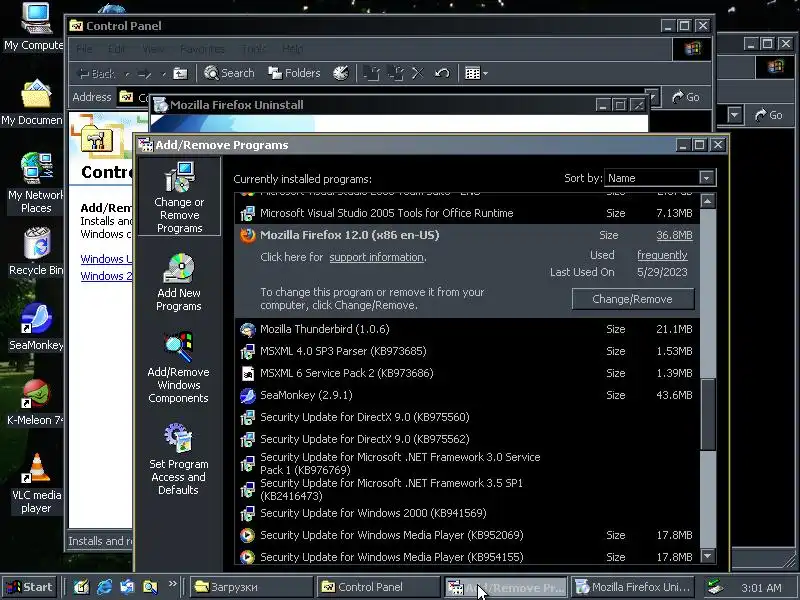Click Search in Control Panel toolbar

[229, 73]
